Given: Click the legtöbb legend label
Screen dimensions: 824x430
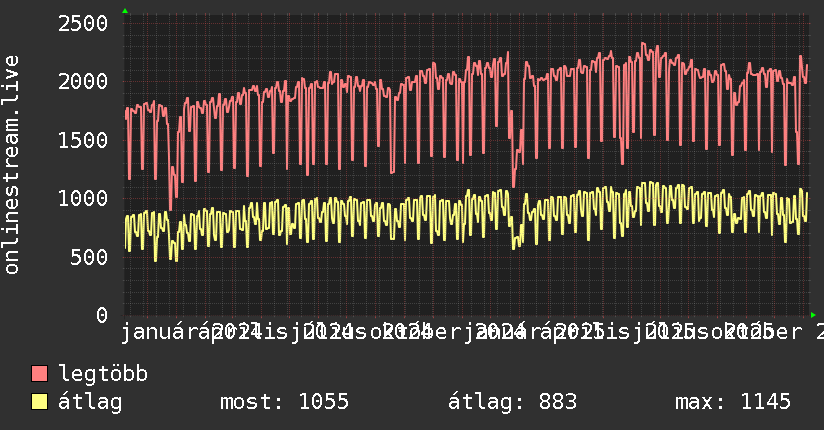Looking at the screenshot, I should pyautogui.click(x=103, y=373).
